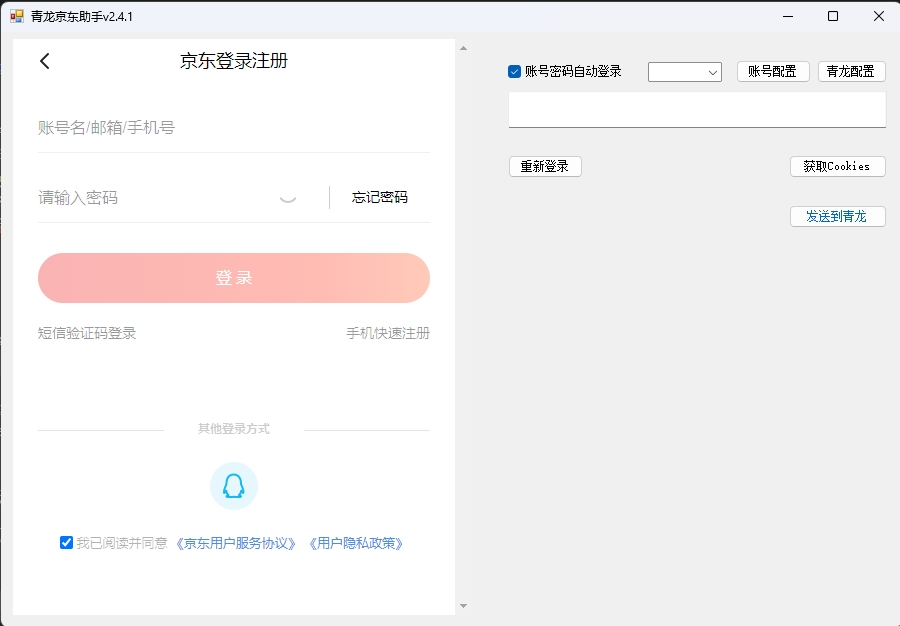Click the app icon in title bar
The height and width of the screenshot is (626, 900).
point(17,16)
